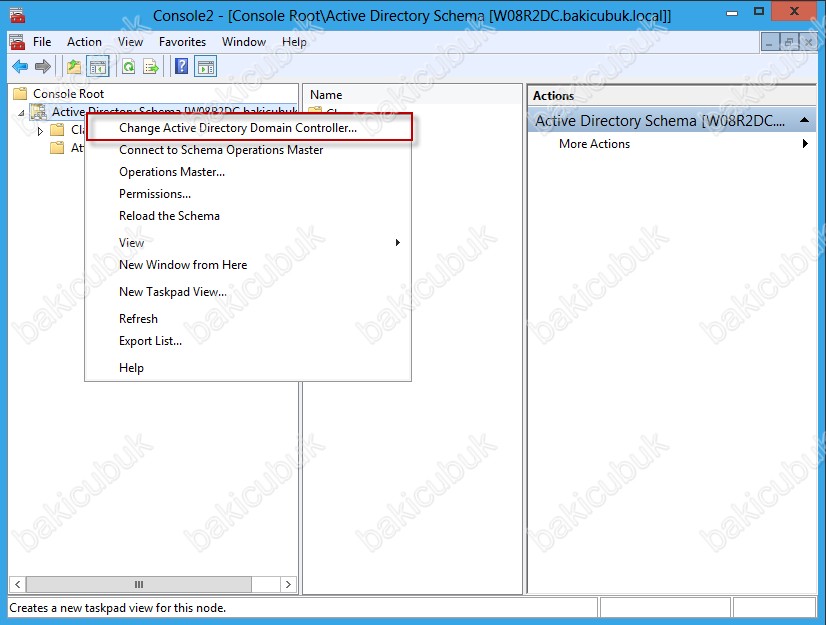Click the Back arrow toolbar icon
The image size is (826, 625).
(20, 67)
